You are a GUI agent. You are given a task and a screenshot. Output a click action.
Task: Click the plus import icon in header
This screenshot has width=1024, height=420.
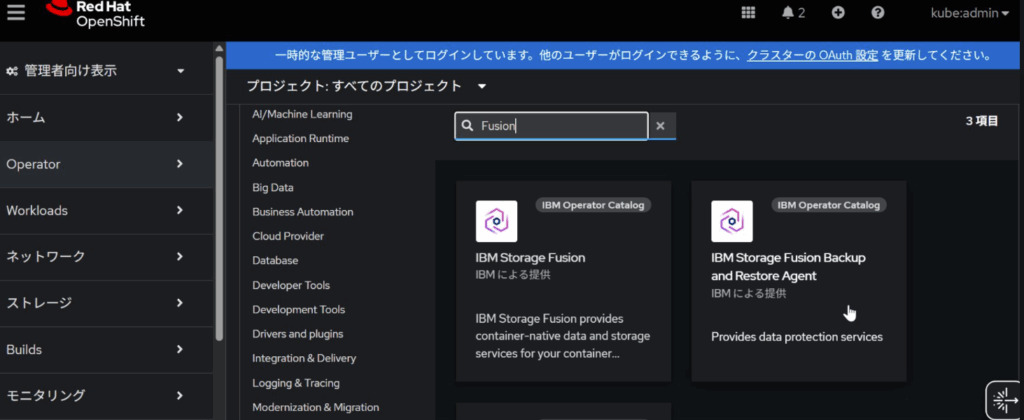tap(838, 13)
